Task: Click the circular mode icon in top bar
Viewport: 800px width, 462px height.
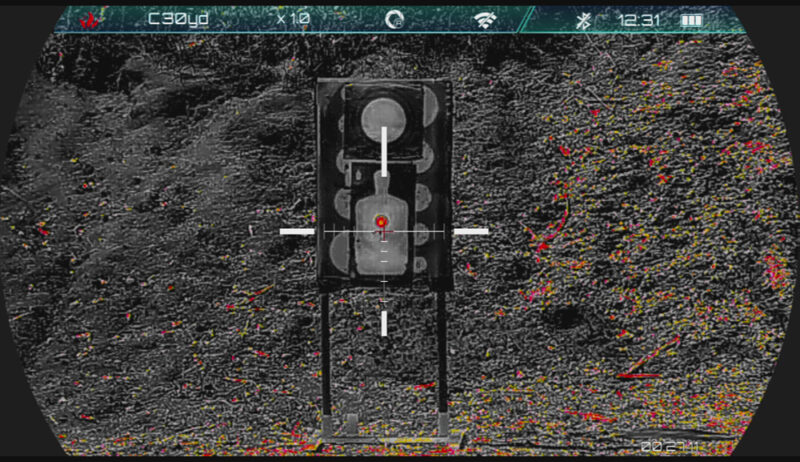Action: [395, 19]
